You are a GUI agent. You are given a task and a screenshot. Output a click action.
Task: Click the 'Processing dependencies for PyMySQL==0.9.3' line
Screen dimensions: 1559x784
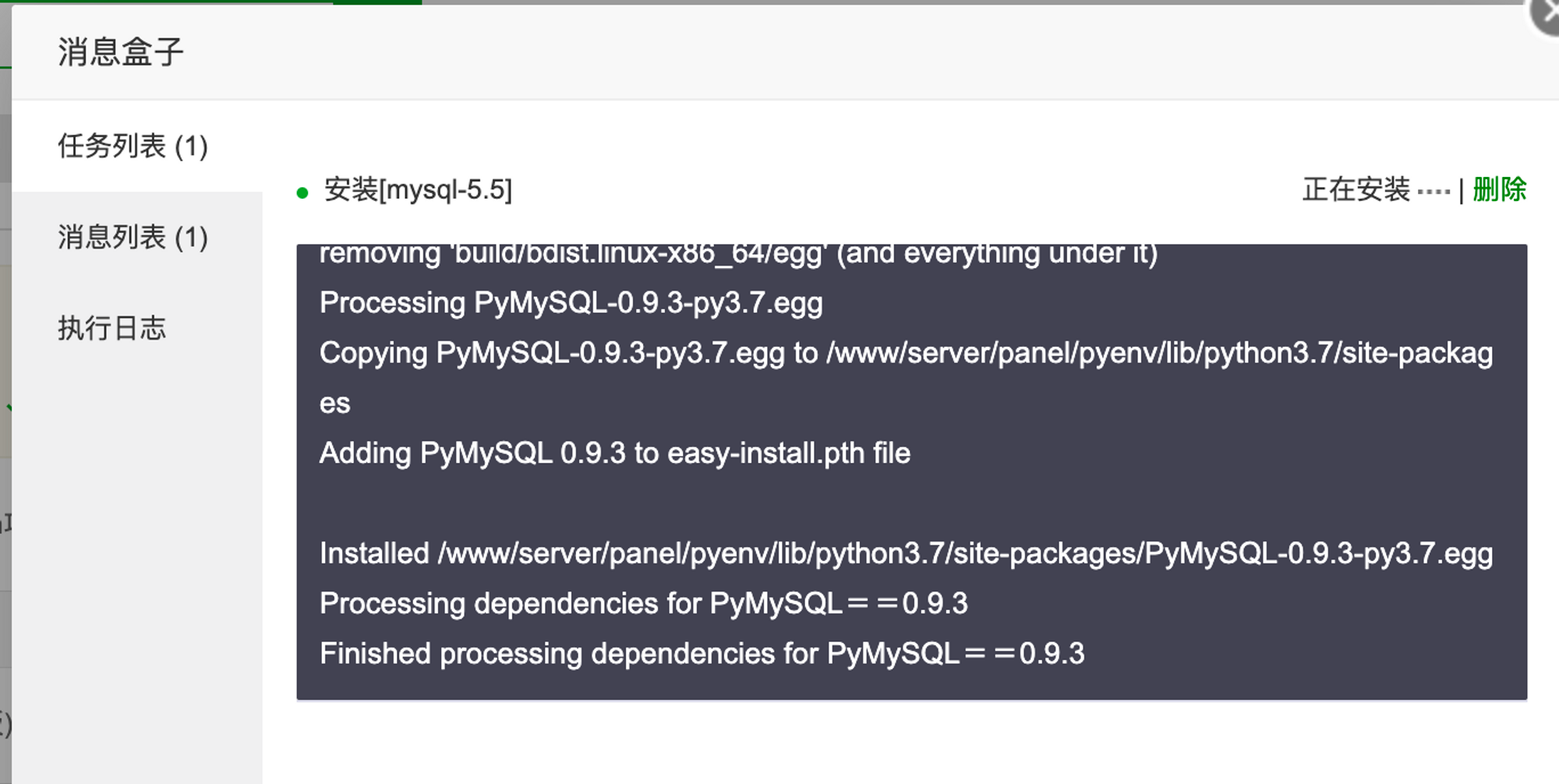643,604
